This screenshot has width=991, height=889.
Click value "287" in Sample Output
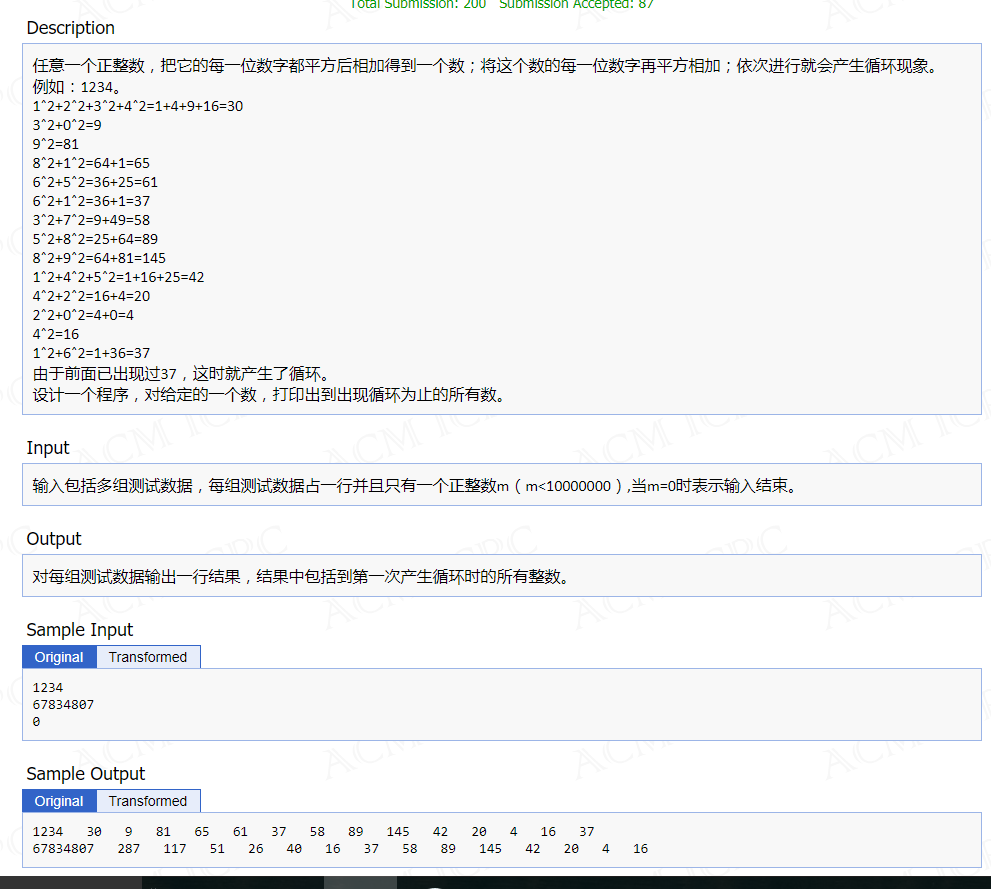129,849
